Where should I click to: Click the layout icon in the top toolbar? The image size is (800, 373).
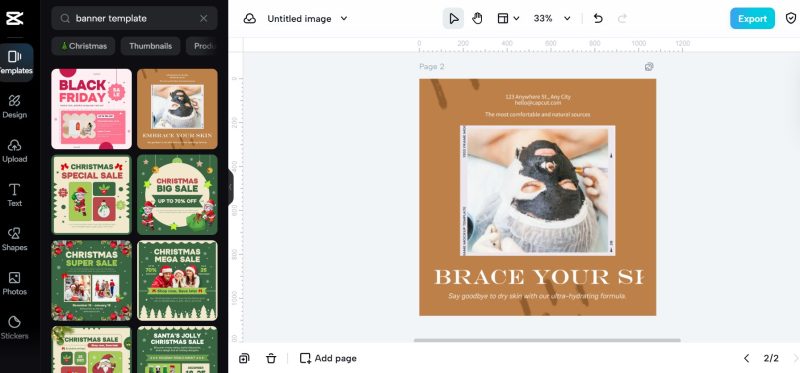coord(503,19)
